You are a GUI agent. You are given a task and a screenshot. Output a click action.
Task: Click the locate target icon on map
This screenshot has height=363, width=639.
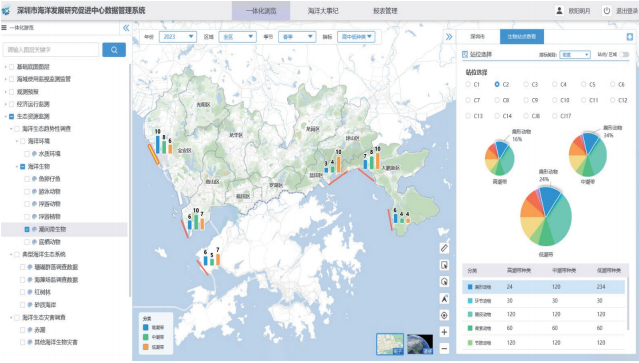444,315
